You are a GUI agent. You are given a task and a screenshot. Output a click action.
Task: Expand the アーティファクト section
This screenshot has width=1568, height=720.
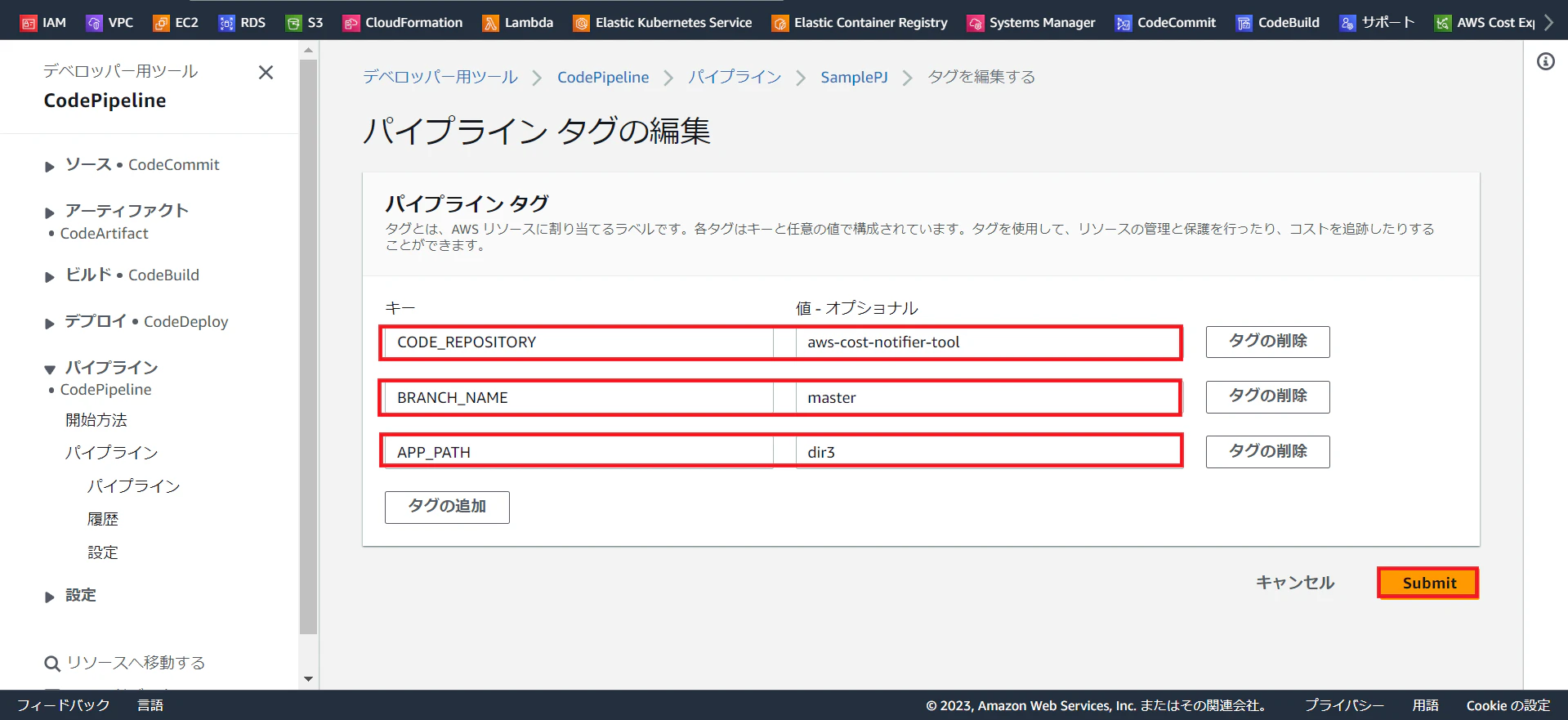click(x=50, y=212)
